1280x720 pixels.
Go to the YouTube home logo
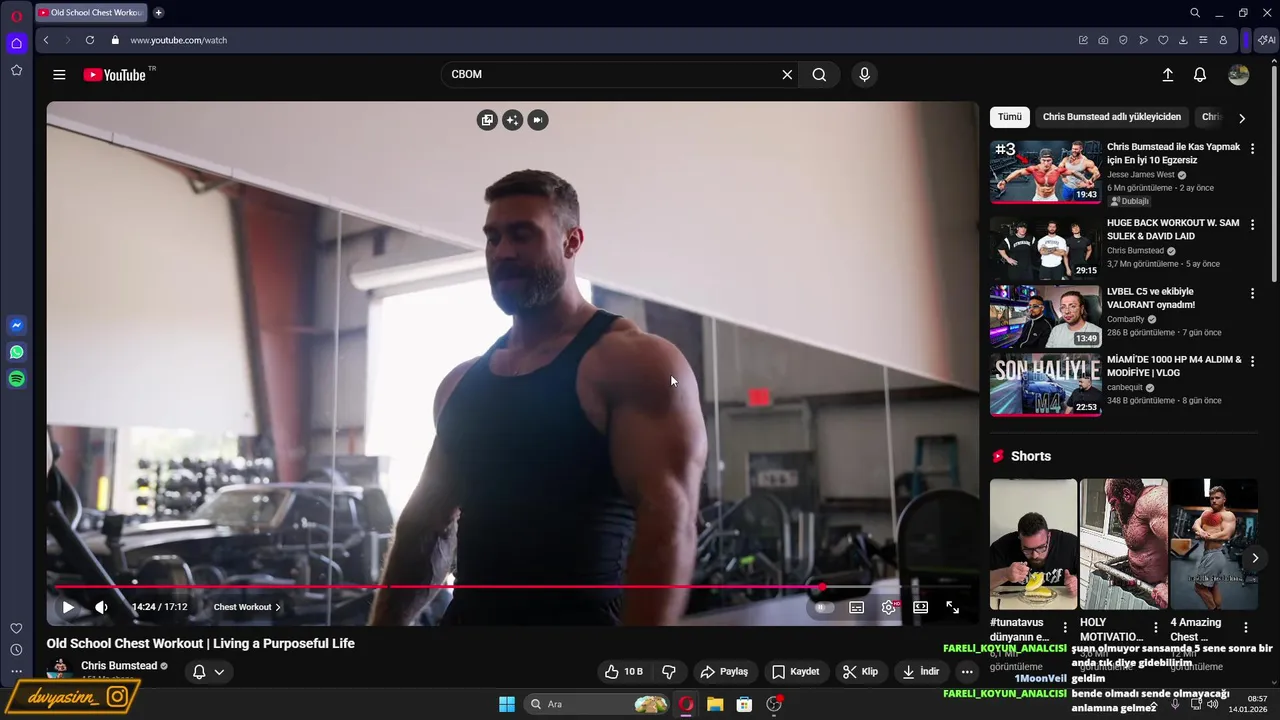(x=115, y=75)
